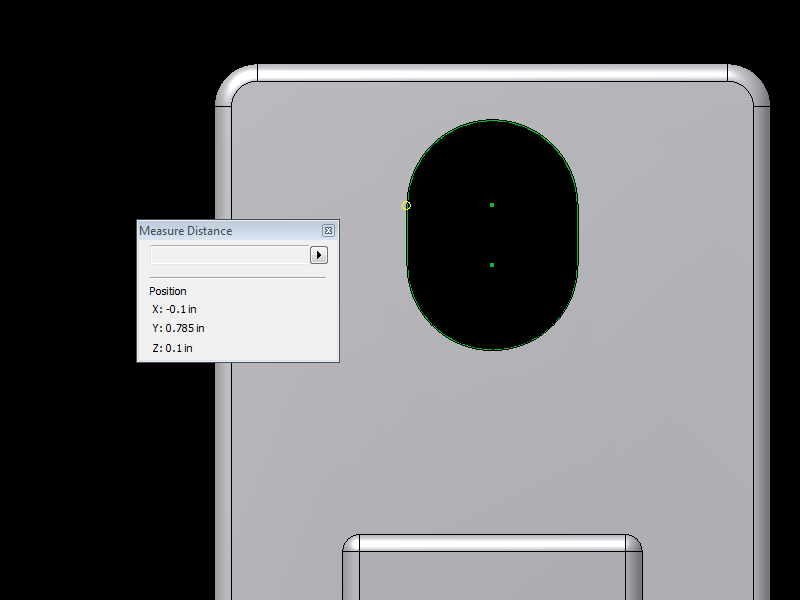The image size is (800, 600).
Task: Select the Y: 0.785 in position value
Action: click(x=178, y=328)
